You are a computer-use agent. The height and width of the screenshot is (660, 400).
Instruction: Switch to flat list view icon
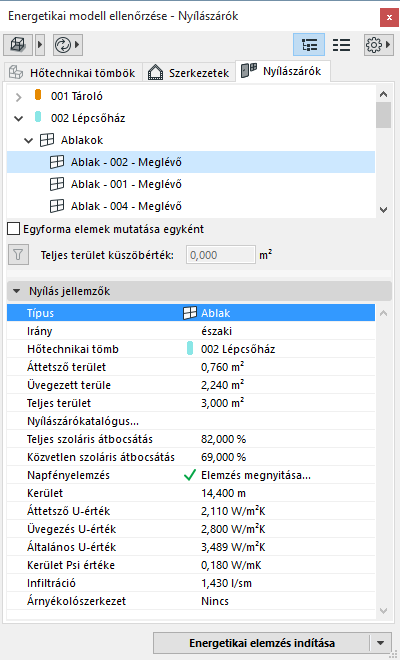[x=341, y=45]
